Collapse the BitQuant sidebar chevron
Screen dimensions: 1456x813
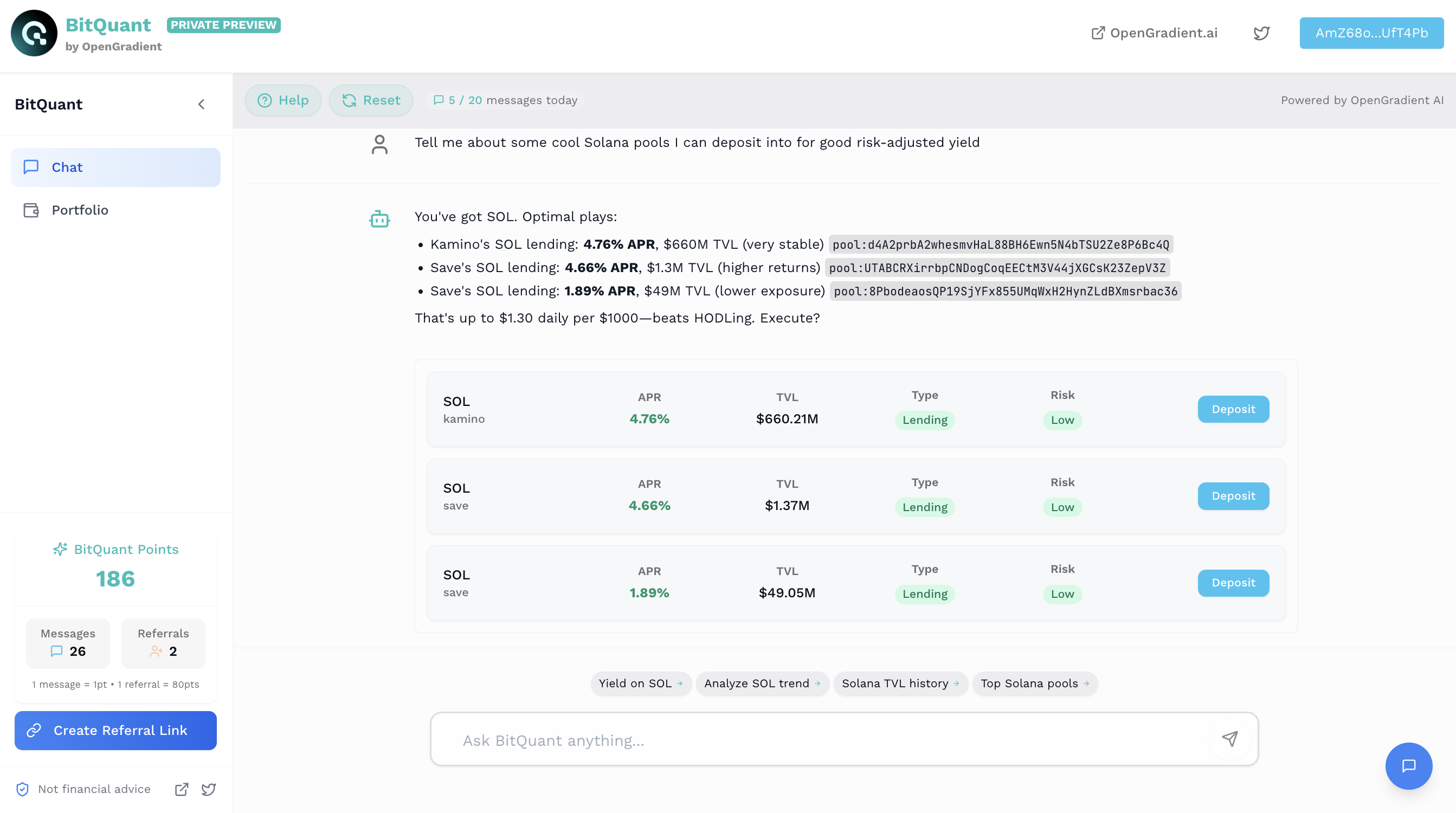[x=201, y=104]
